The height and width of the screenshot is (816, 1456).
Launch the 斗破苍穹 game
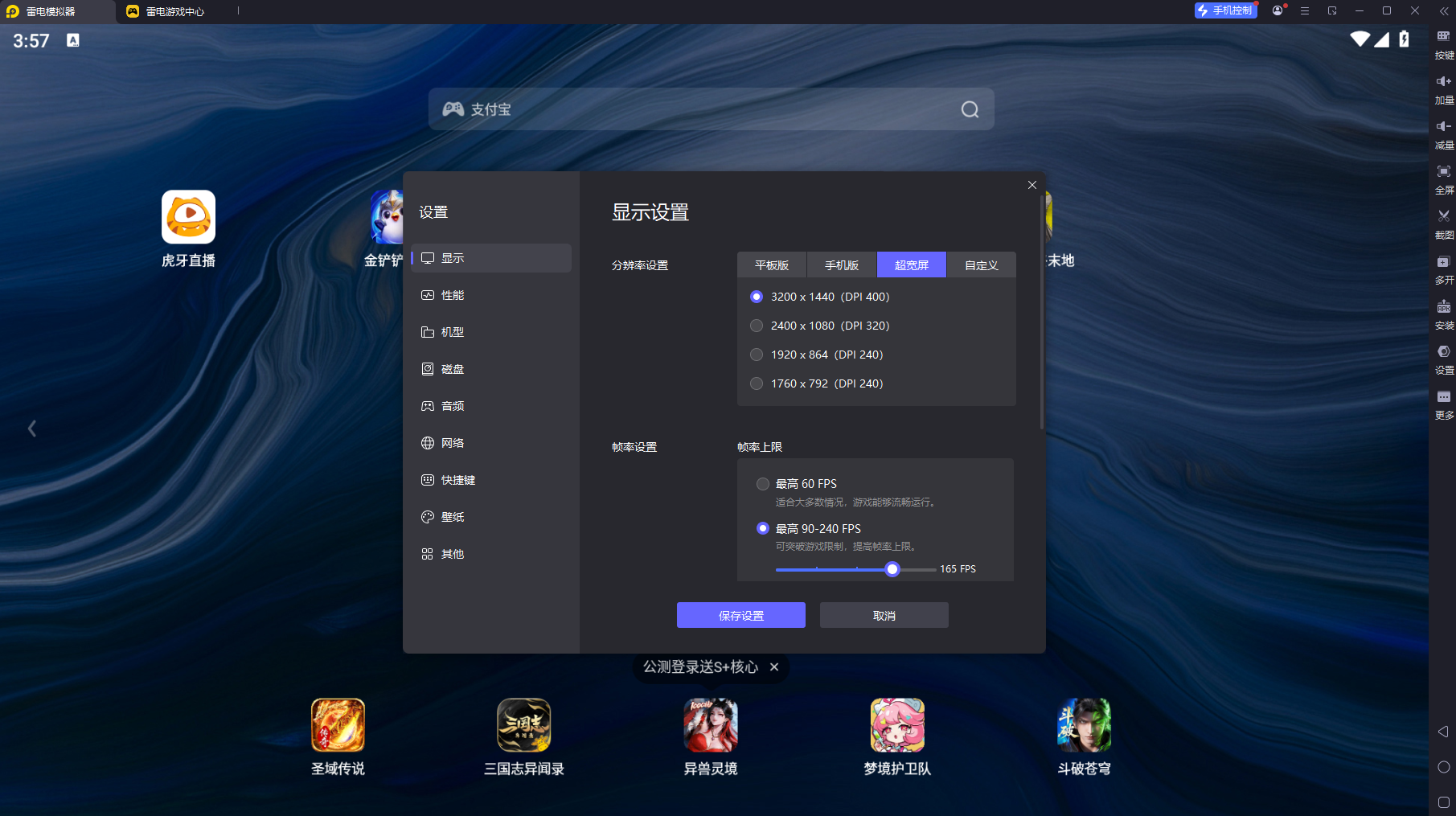pyautogui.click(x=1084, y=736)
